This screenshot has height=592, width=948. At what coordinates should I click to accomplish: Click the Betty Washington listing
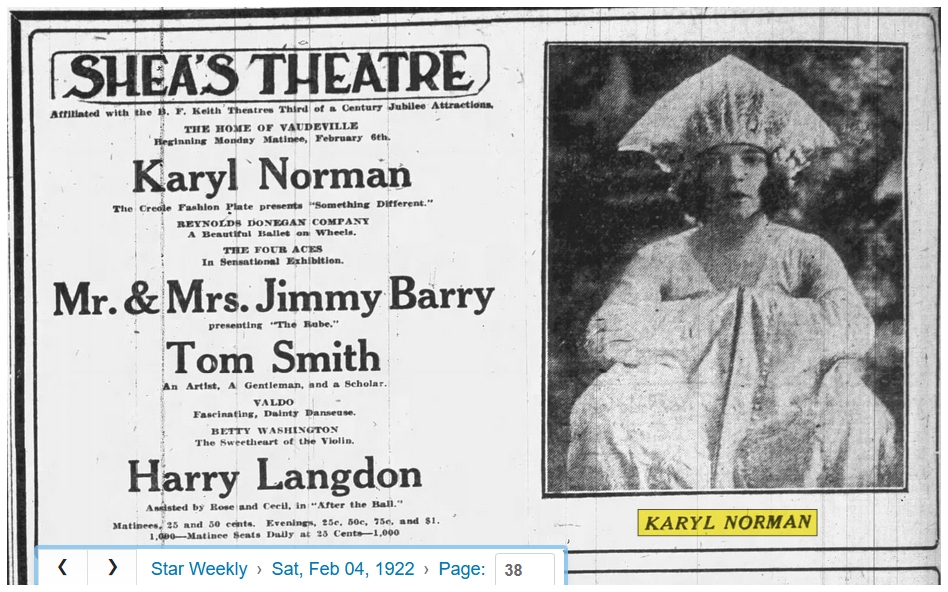274,430
